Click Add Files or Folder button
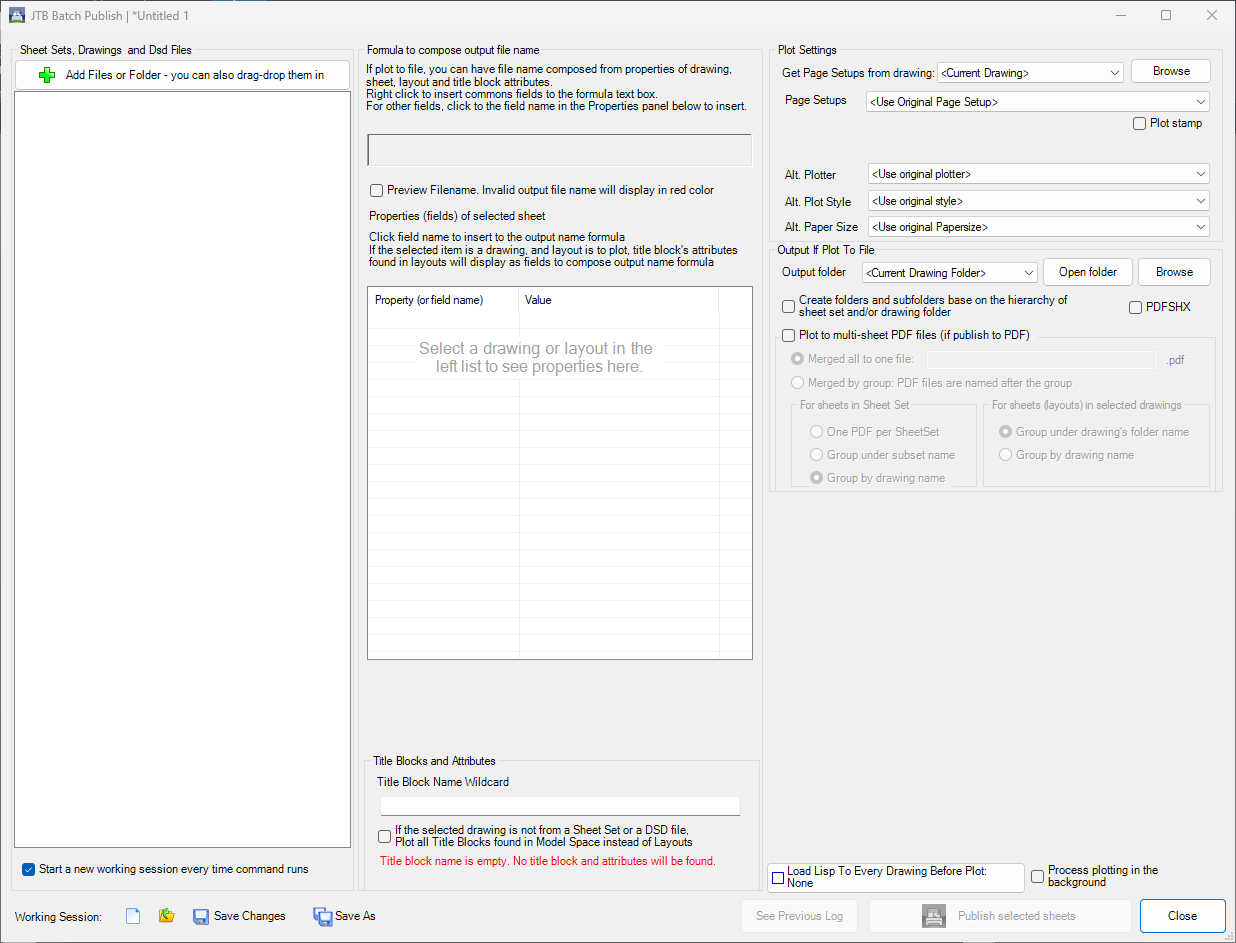This screenshot has width=1236, height=943. (x=182, y=75)
